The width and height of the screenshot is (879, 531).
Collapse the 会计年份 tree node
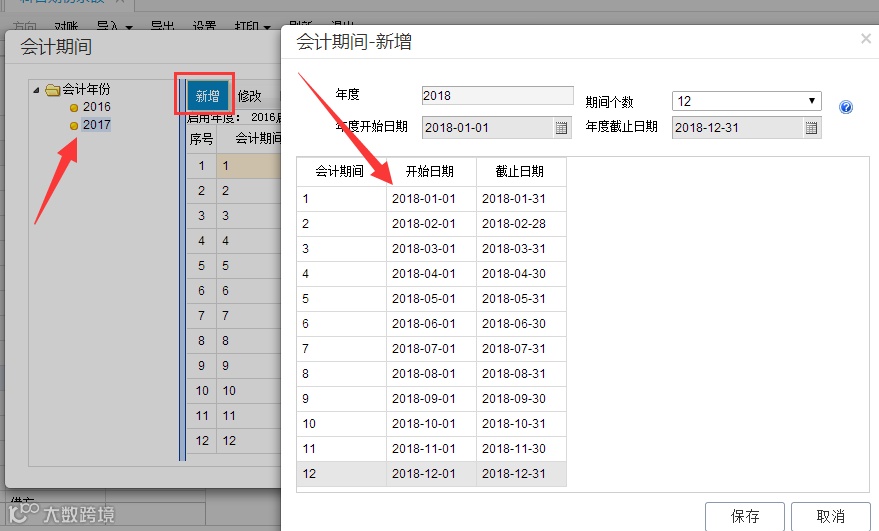(36, 90)
